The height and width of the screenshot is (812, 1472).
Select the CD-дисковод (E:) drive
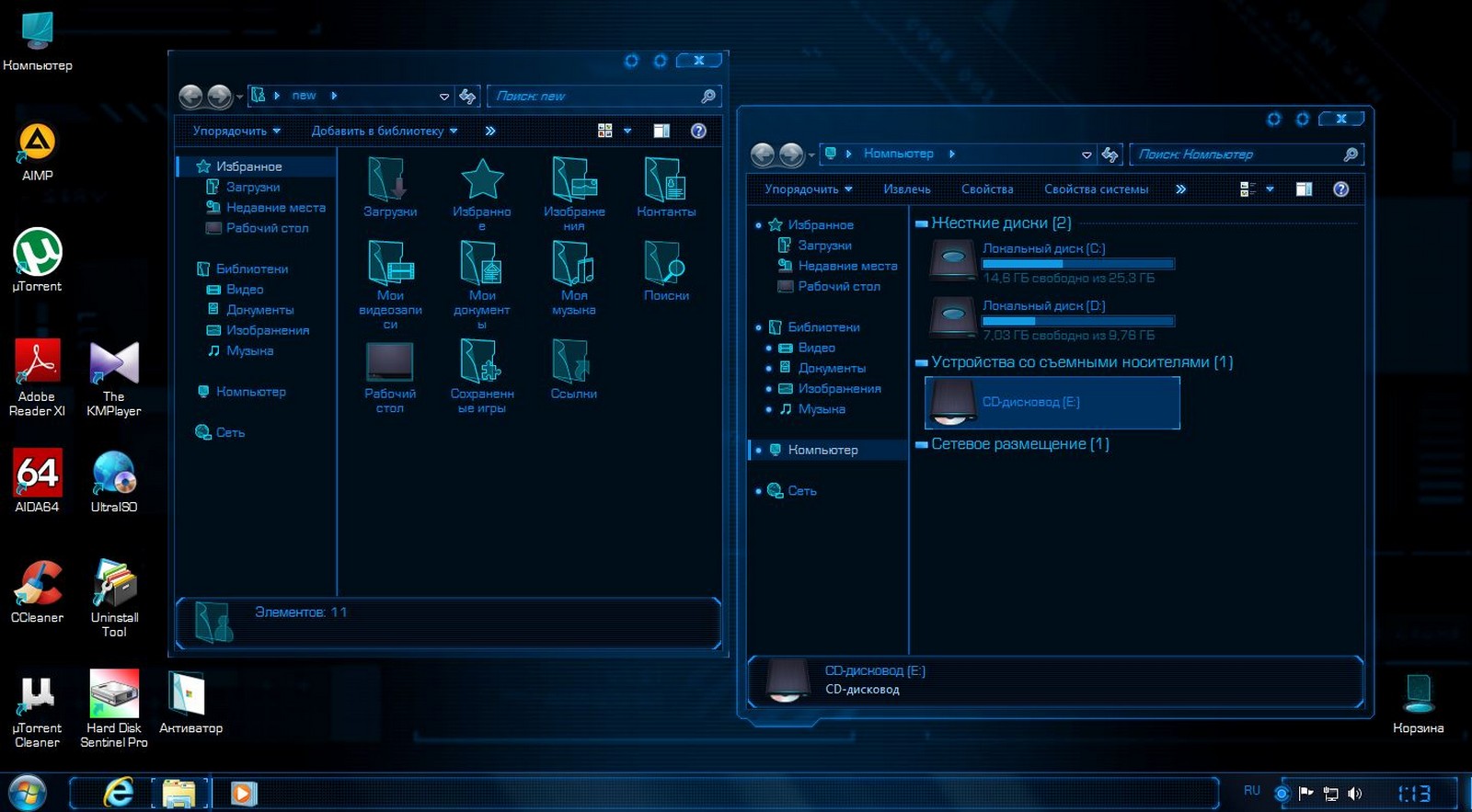click(x=1052, y=403)
